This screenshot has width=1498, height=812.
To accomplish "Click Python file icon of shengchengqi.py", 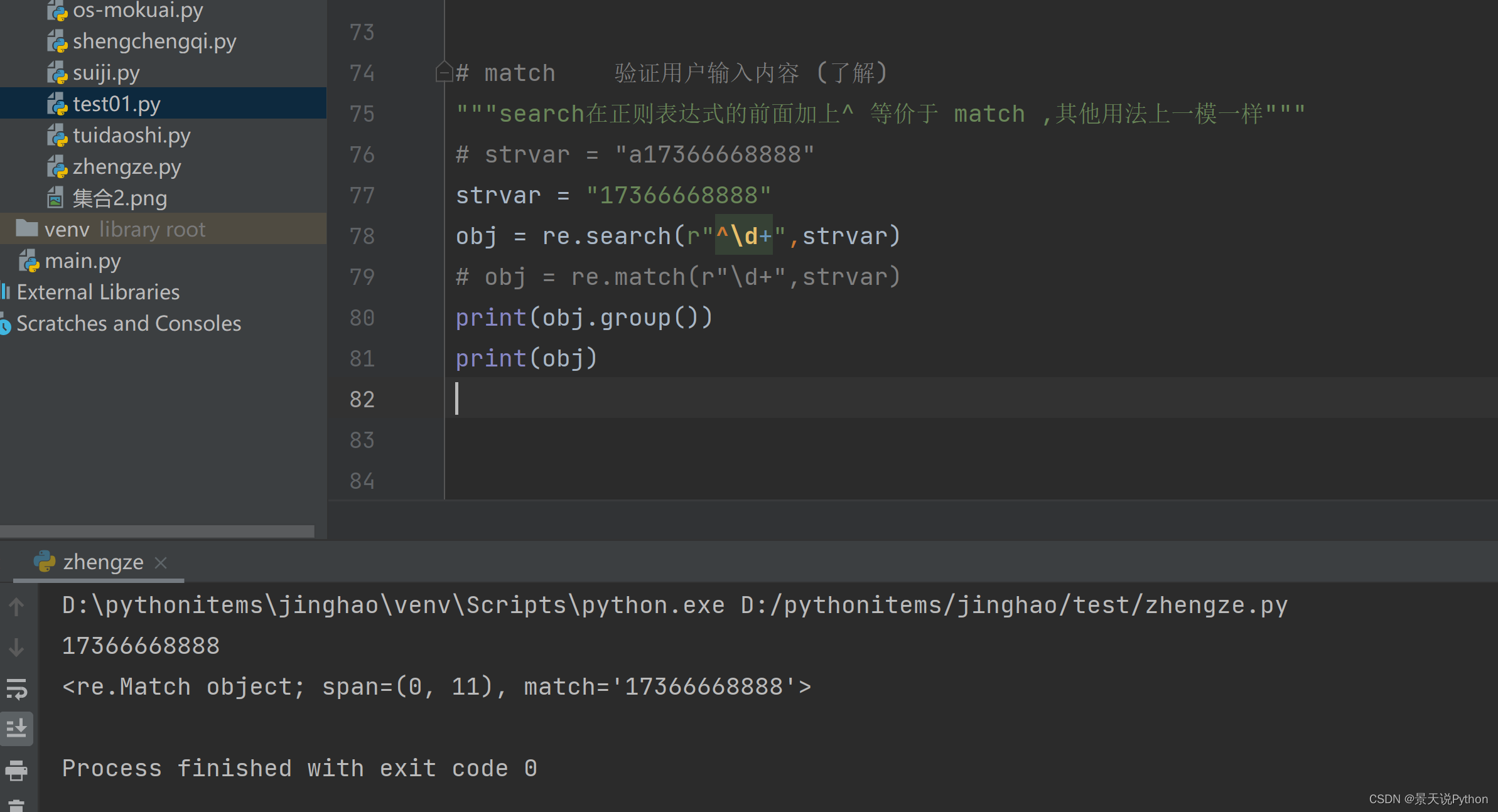I will click(x=57, y=41).
